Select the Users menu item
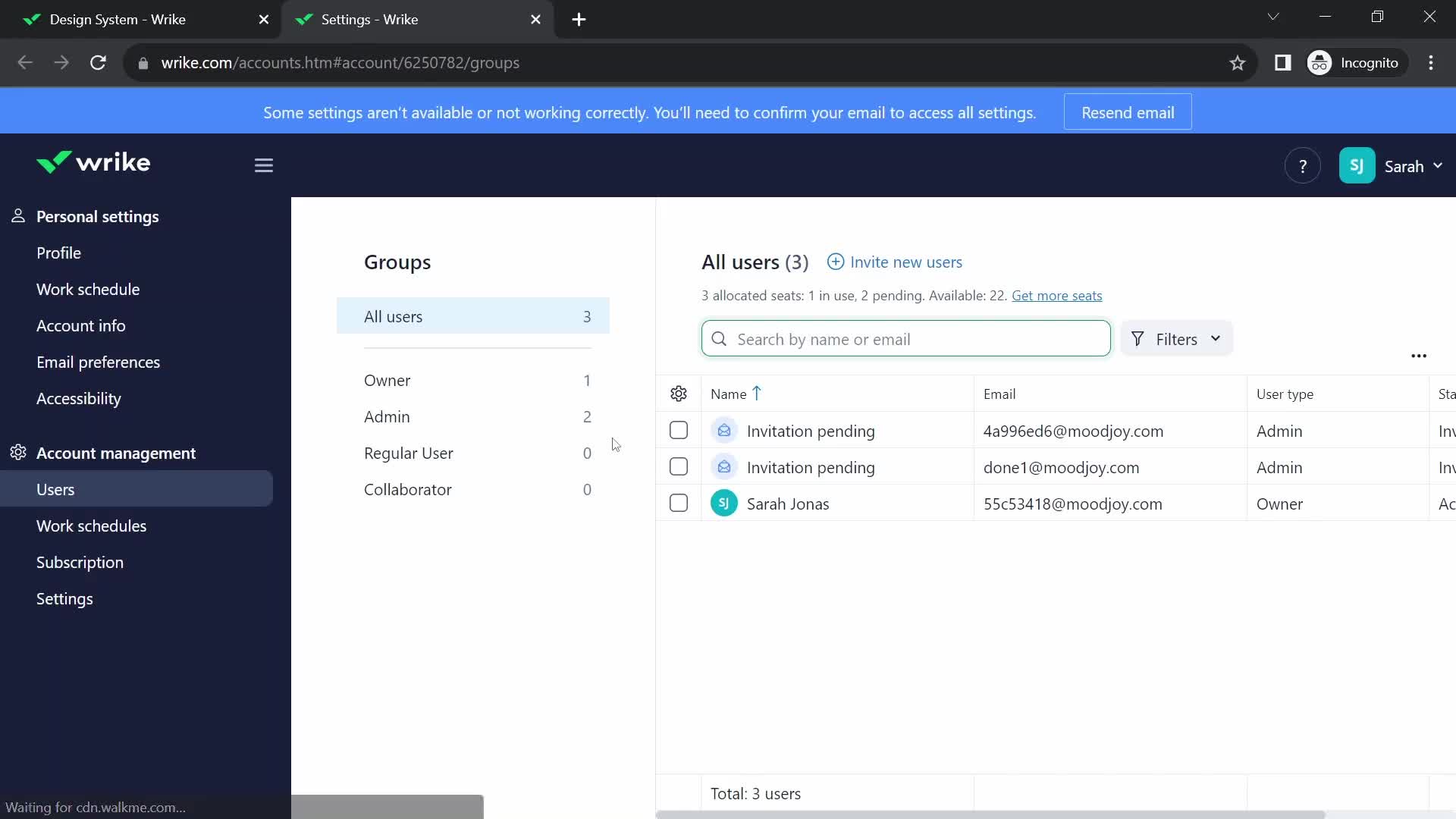The image size is (1456, 819). [55, 488]
